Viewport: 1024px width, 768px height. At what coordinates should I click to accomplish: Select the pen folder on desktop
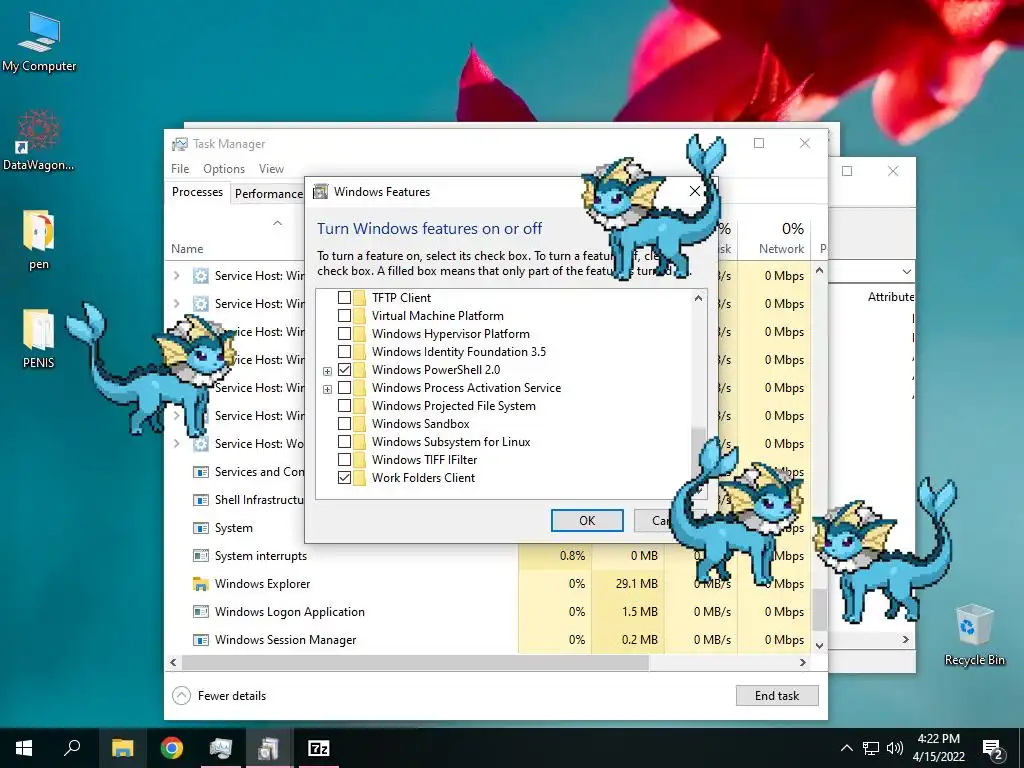tap(39, 240)
